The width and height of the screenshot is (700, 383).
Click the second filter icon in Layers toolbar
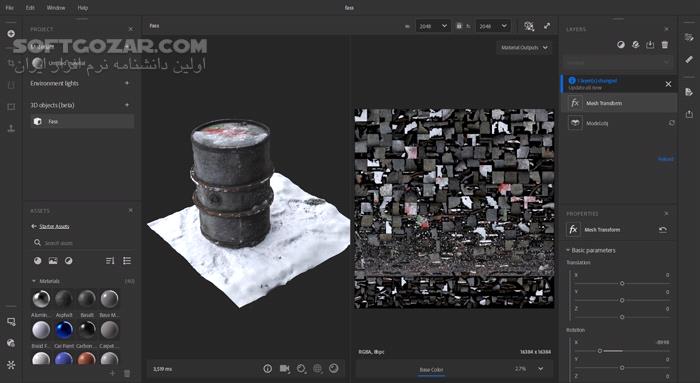(636, 45)
